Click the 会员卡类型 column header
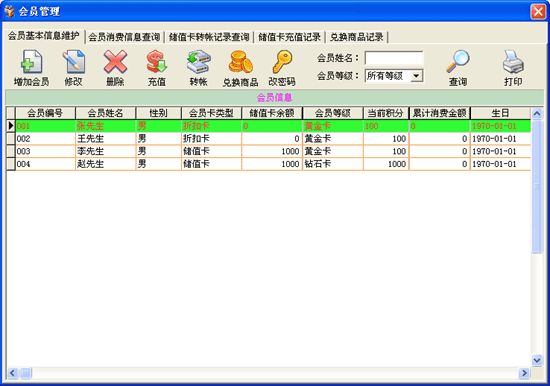Image resolution: width=550 pixels, height=386 pixels. pyautogui.click(x=211, y=113)
